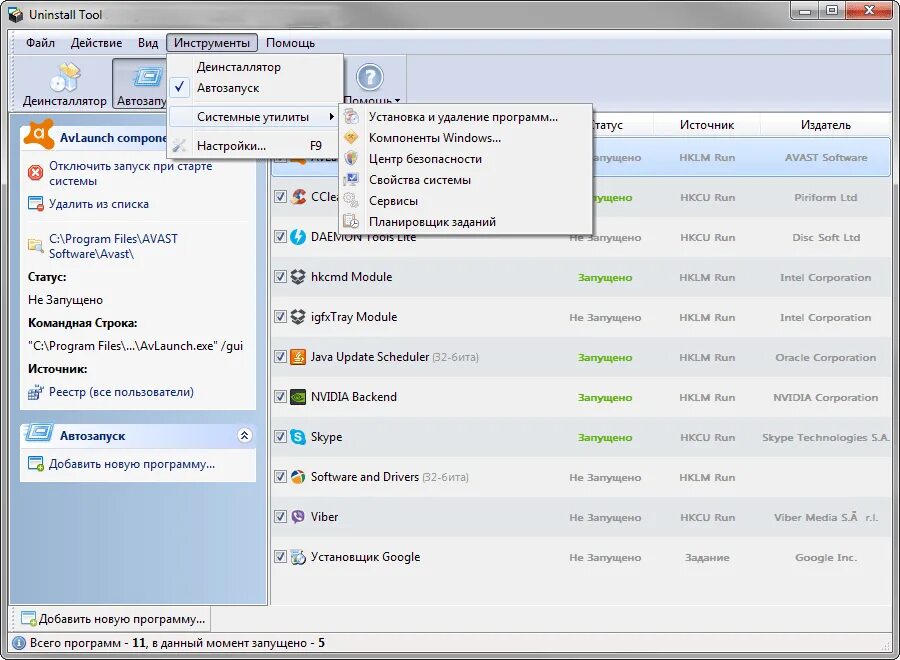The height and width of the screenshot is (660, 900).
Task: Uncheck the Software and Drivers checkbox
Action: click(x=280, y=476)
